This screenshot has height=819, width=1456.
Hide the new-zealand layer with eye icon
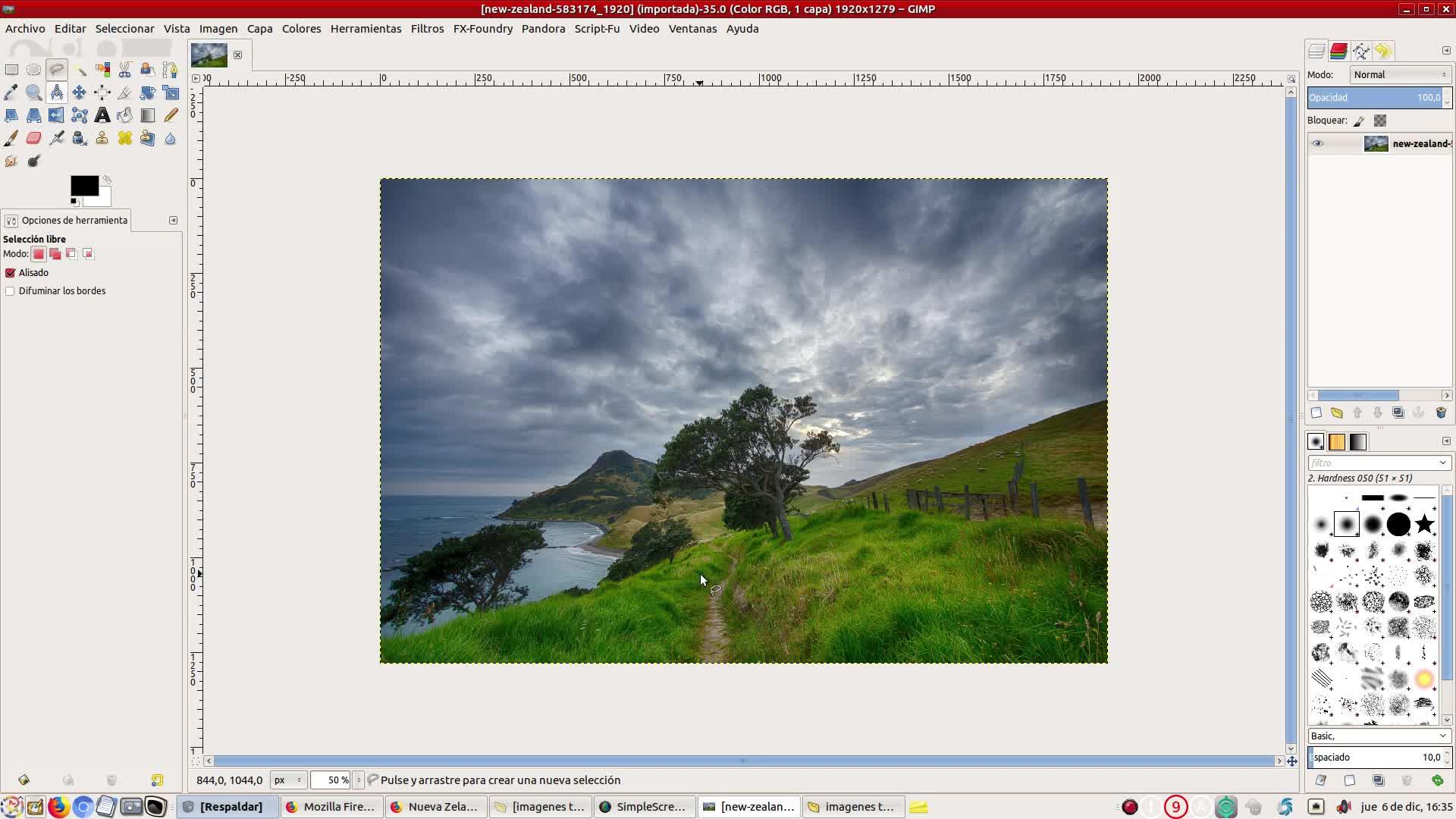1317,143
